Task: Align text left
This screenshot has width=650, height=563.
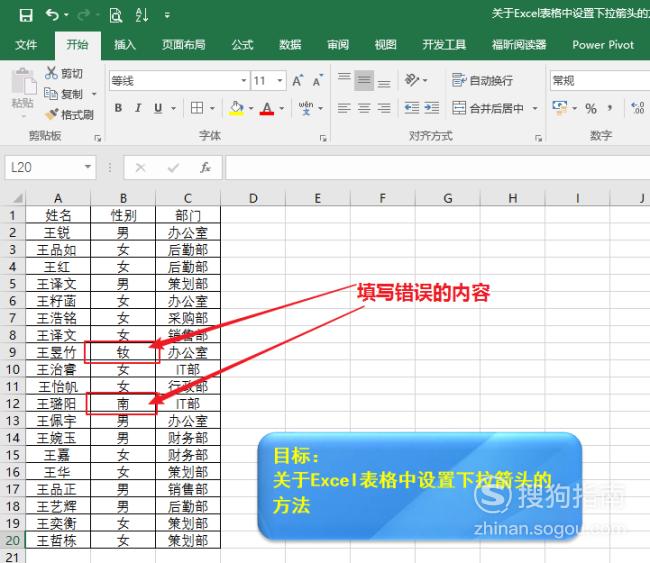Action: [x=344, y=108]
